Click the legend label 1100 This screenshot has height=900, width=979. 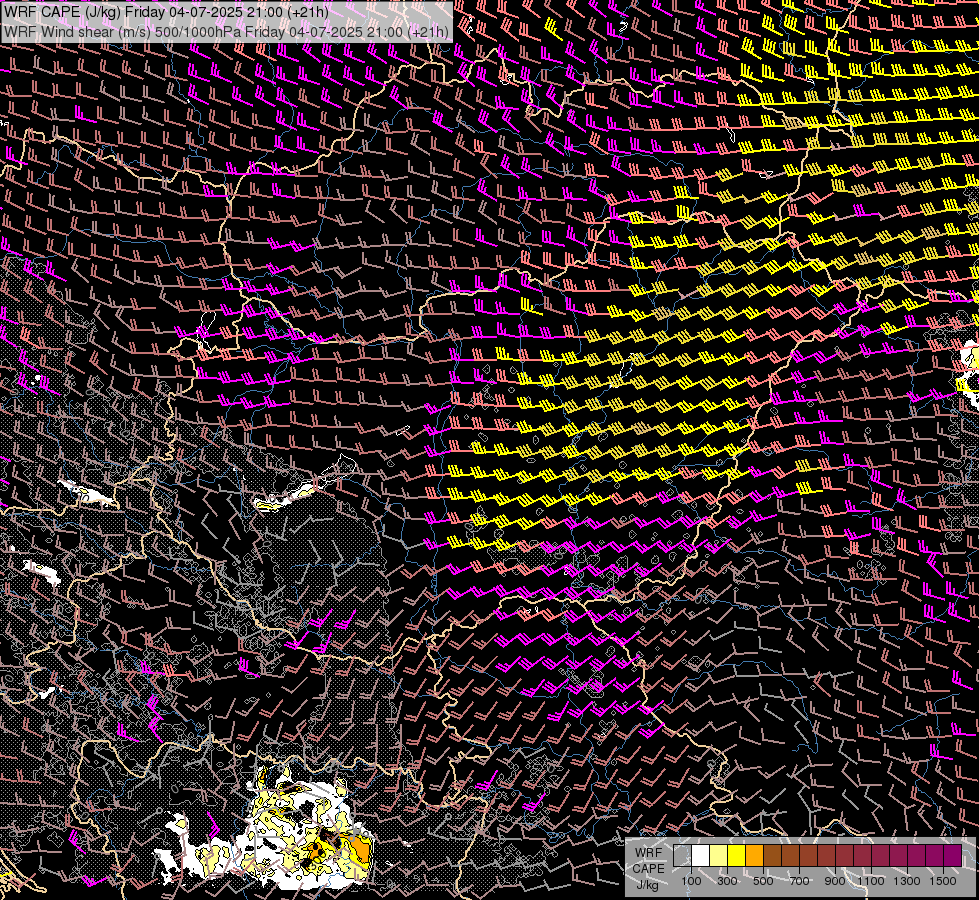[870, 881]
